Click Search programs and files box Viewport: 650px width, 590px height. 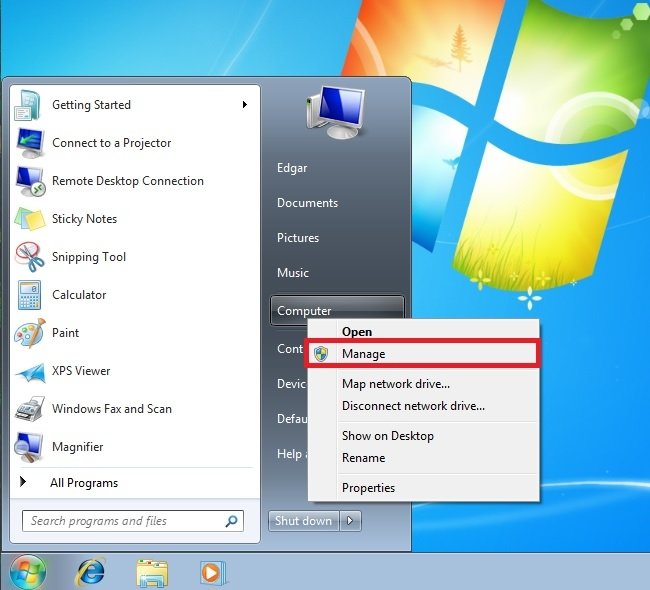pyautogui.click(x=133, y=521)
